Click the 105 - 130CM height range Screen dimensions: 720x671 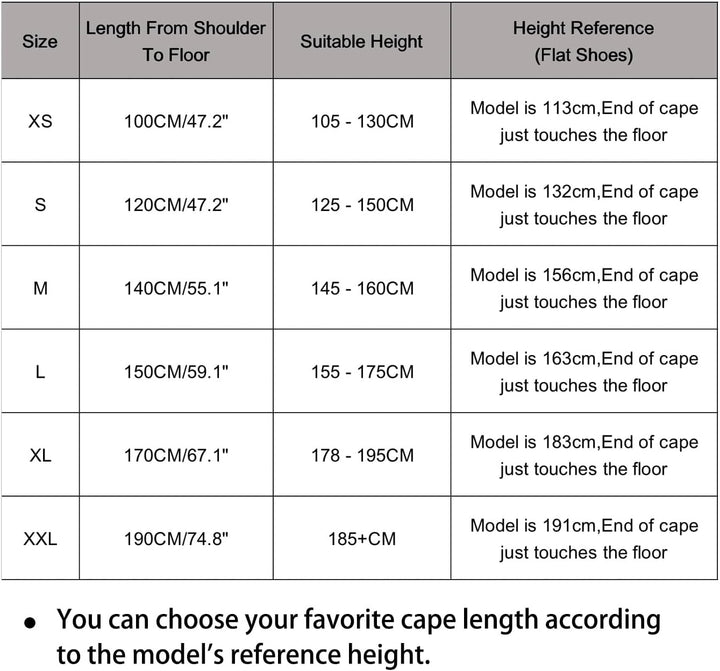click(362, 122)
